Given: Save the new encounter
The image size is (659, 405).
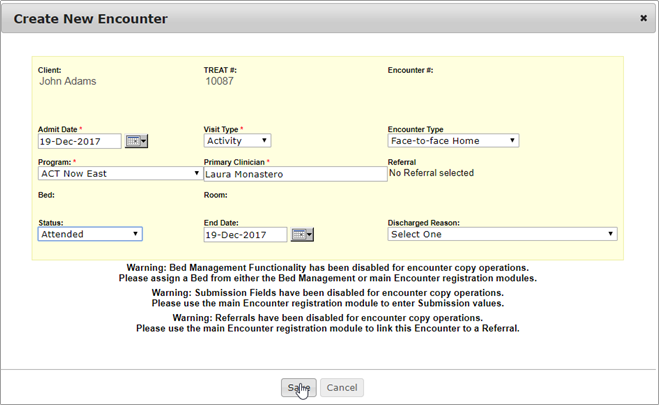Looking at the screenshot, I should point(298,387).
